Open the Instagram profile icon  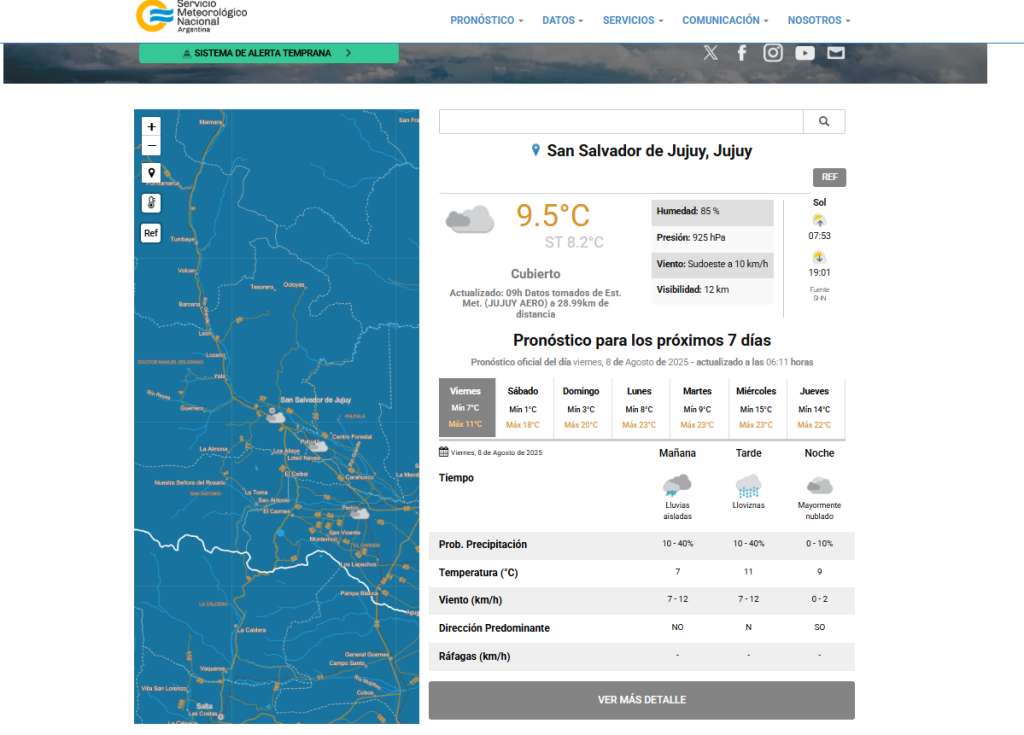pyautogui.click(x=773, y=53)
